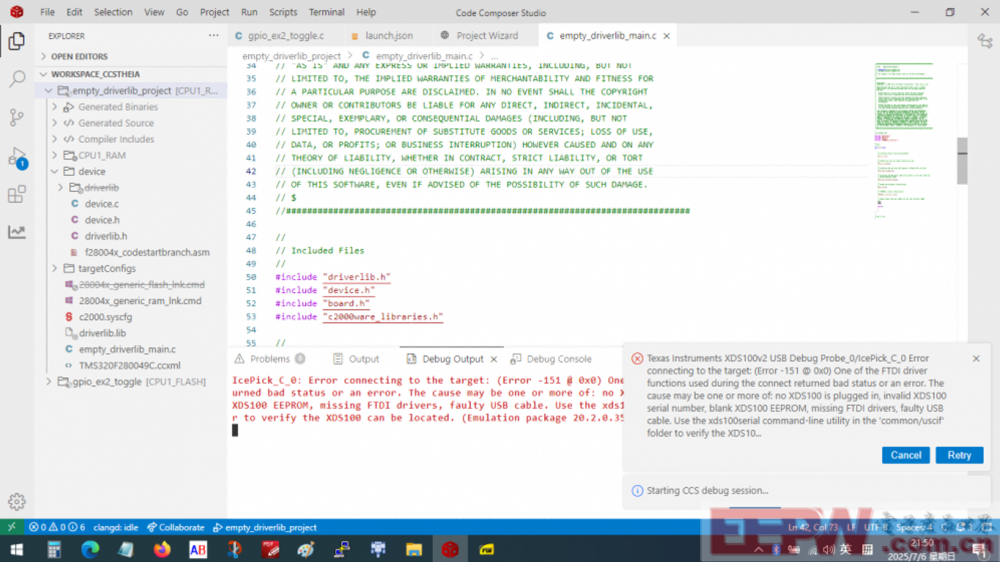Image resolution: width=1000 pixels, height=562 pixels.
Task: Open the Scripts menu
Action: 283,12
